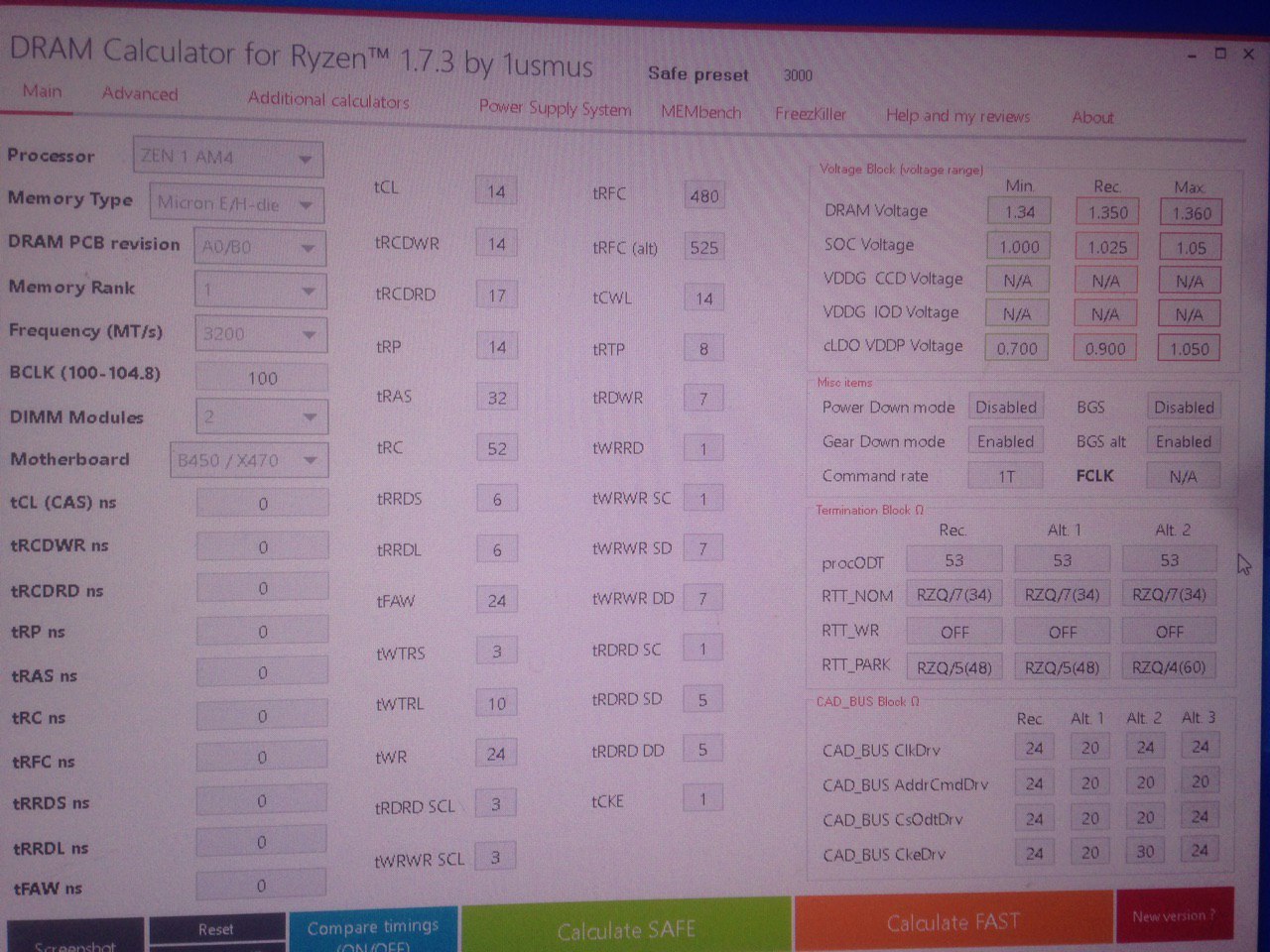Click the tRDRD SCL value 3
1270x952 pixels.
[x=496, y=804]
